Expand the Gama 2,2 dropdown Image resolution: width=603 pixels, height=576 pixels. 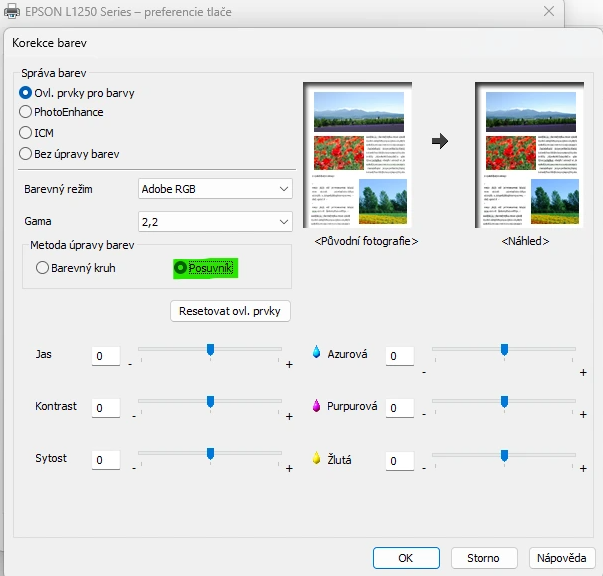[215, 221]
